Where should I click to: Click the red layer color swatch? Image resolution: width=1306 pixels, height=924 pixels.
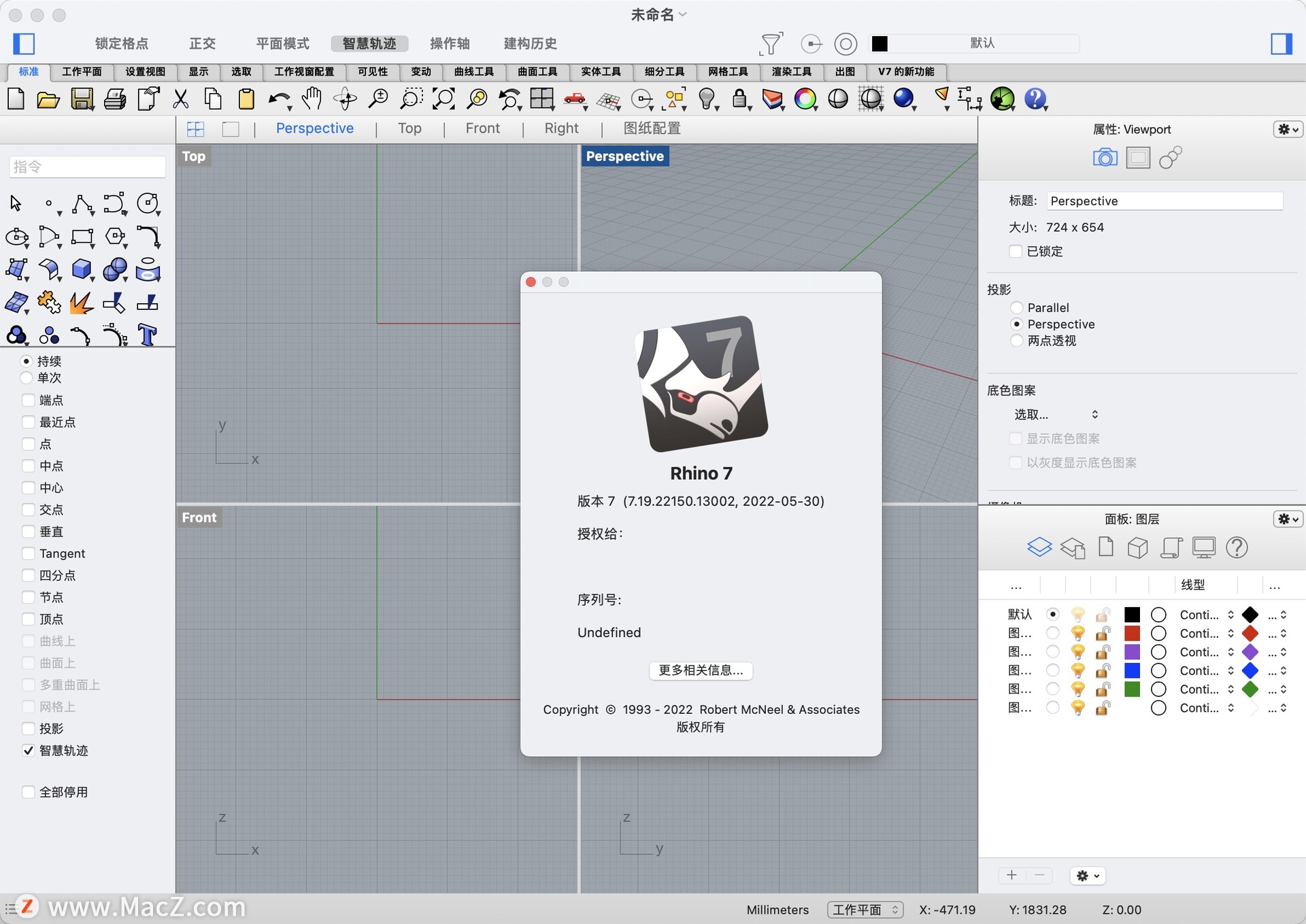click(x=1132, y=633)
